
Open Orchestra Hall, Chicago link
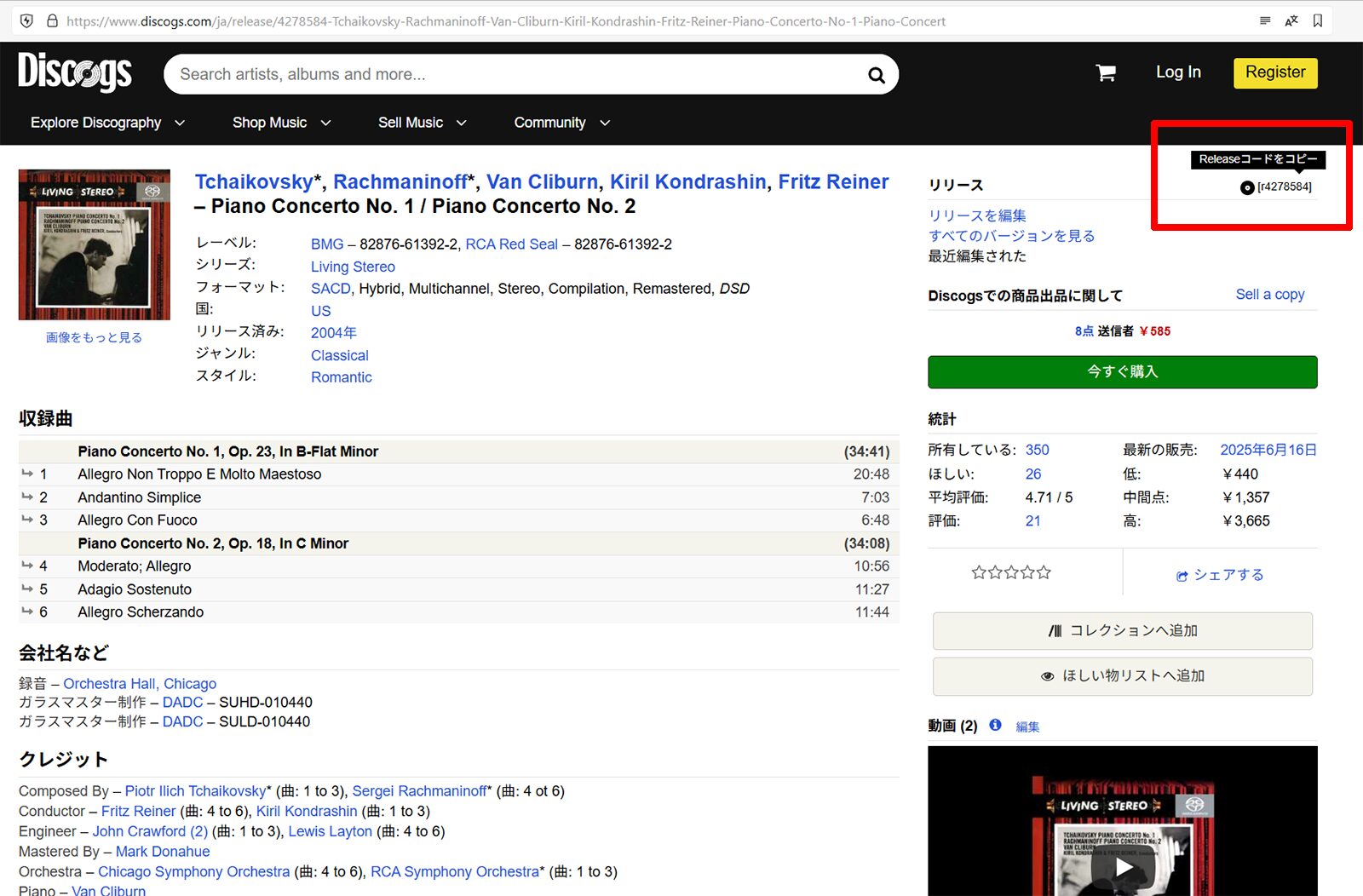click(140, 684)
